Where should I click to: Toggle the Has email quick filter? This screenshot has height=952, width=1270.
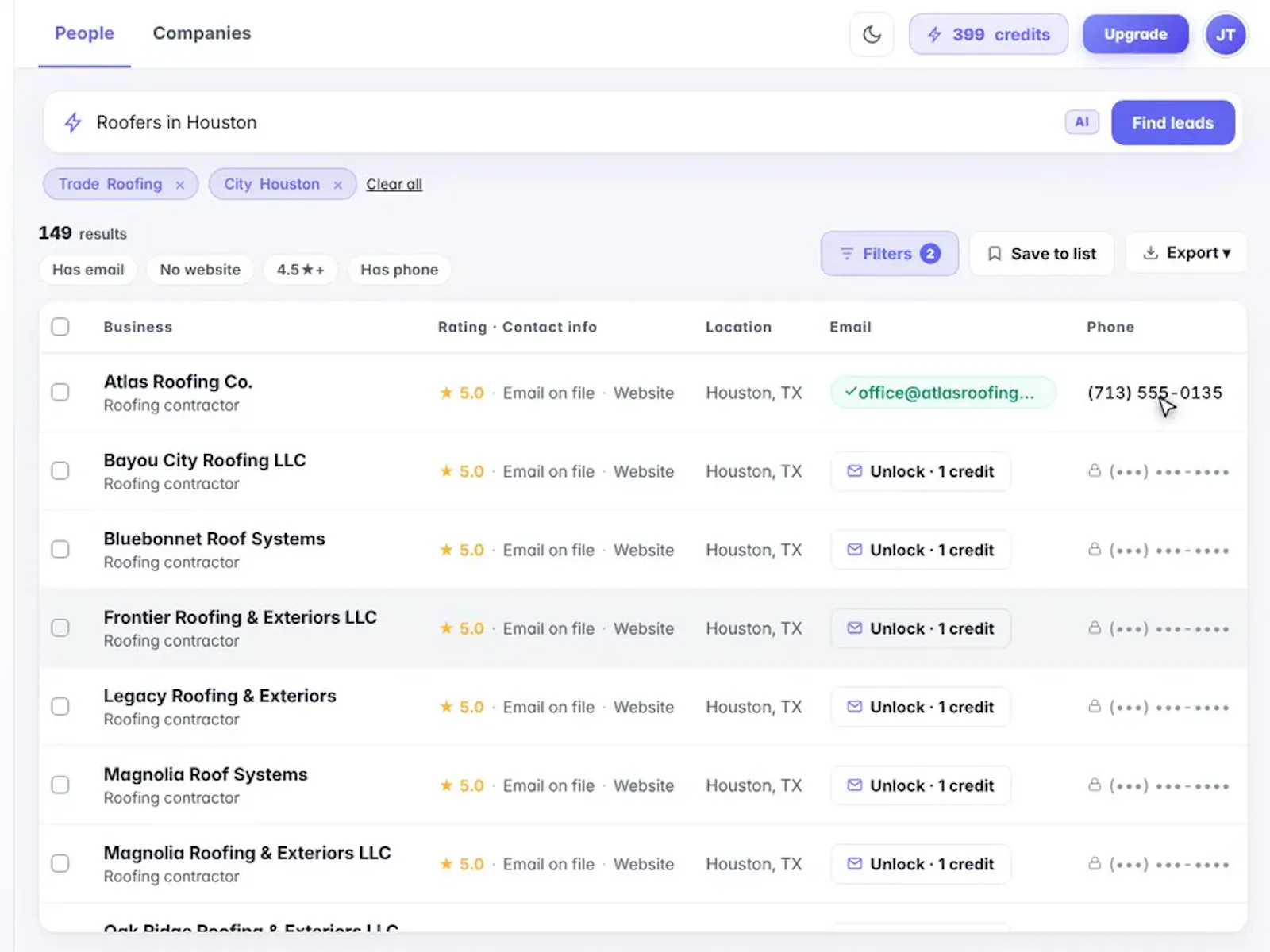[88, 270]
